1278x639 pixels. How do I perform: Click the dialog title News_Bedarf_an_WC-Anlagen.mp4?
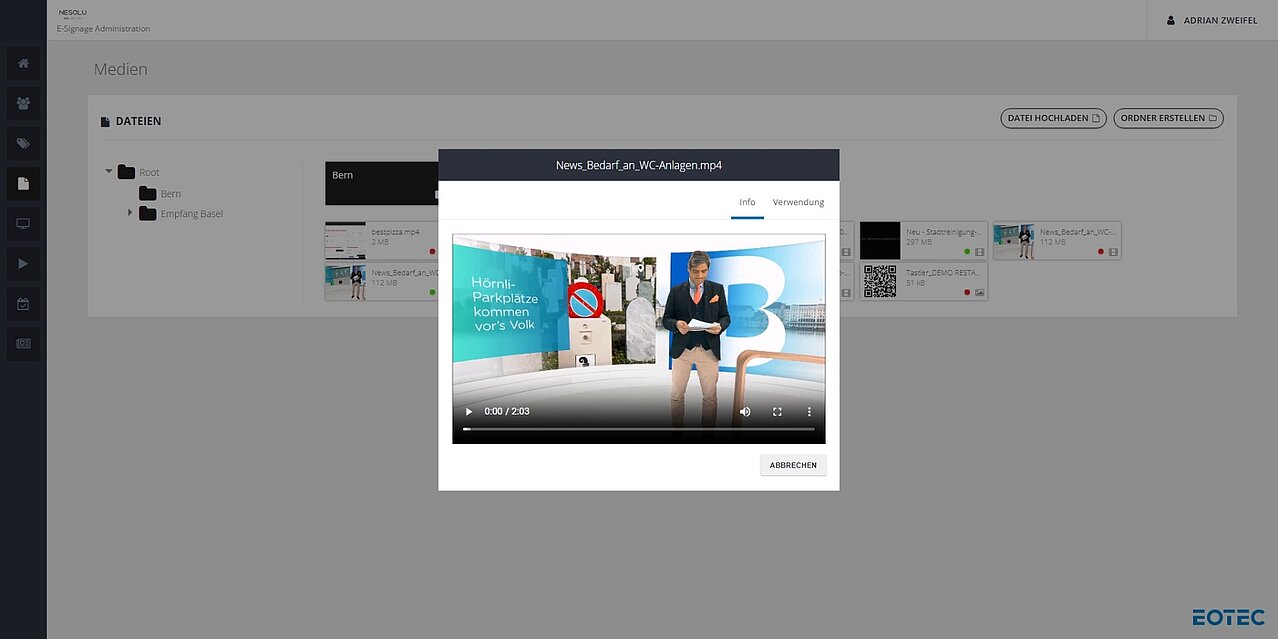(639, 165)
